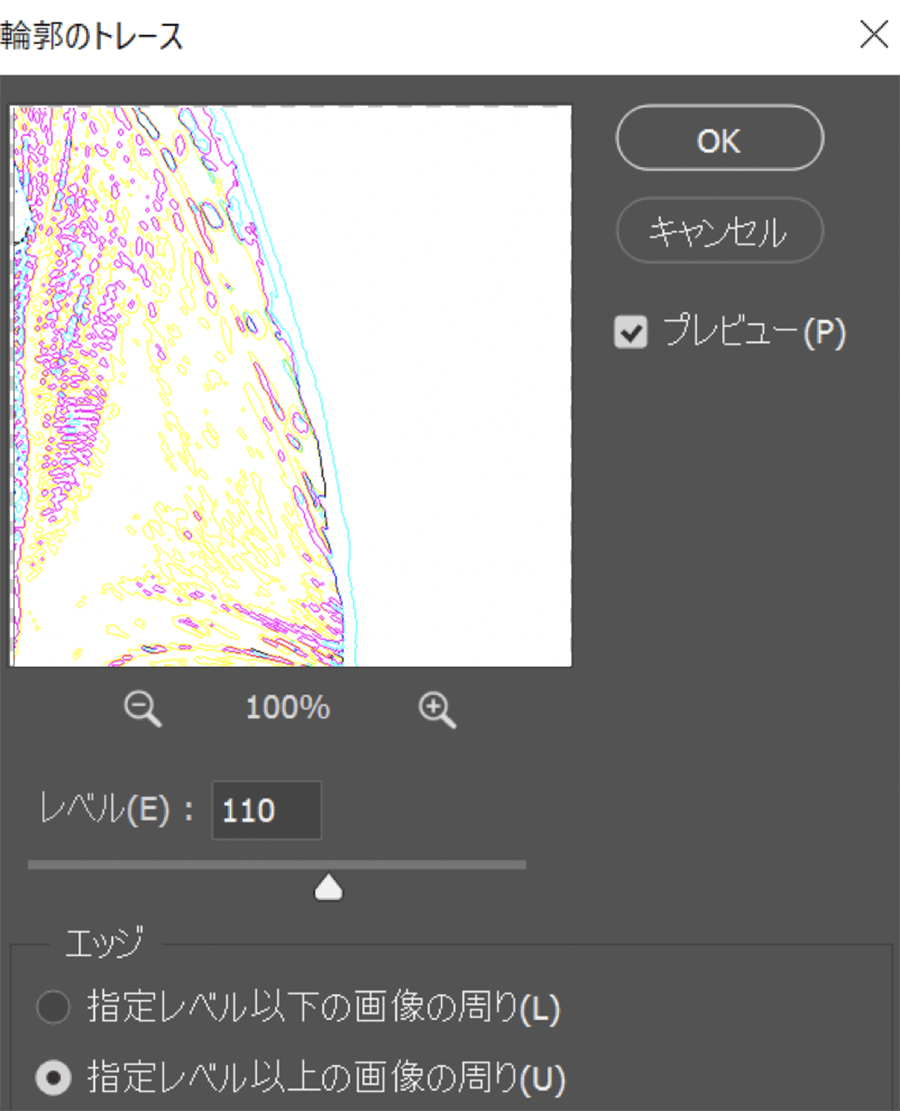Click inside the contour preview image
The width and height of the screenshot is (900, 1111).
[291, 386]
